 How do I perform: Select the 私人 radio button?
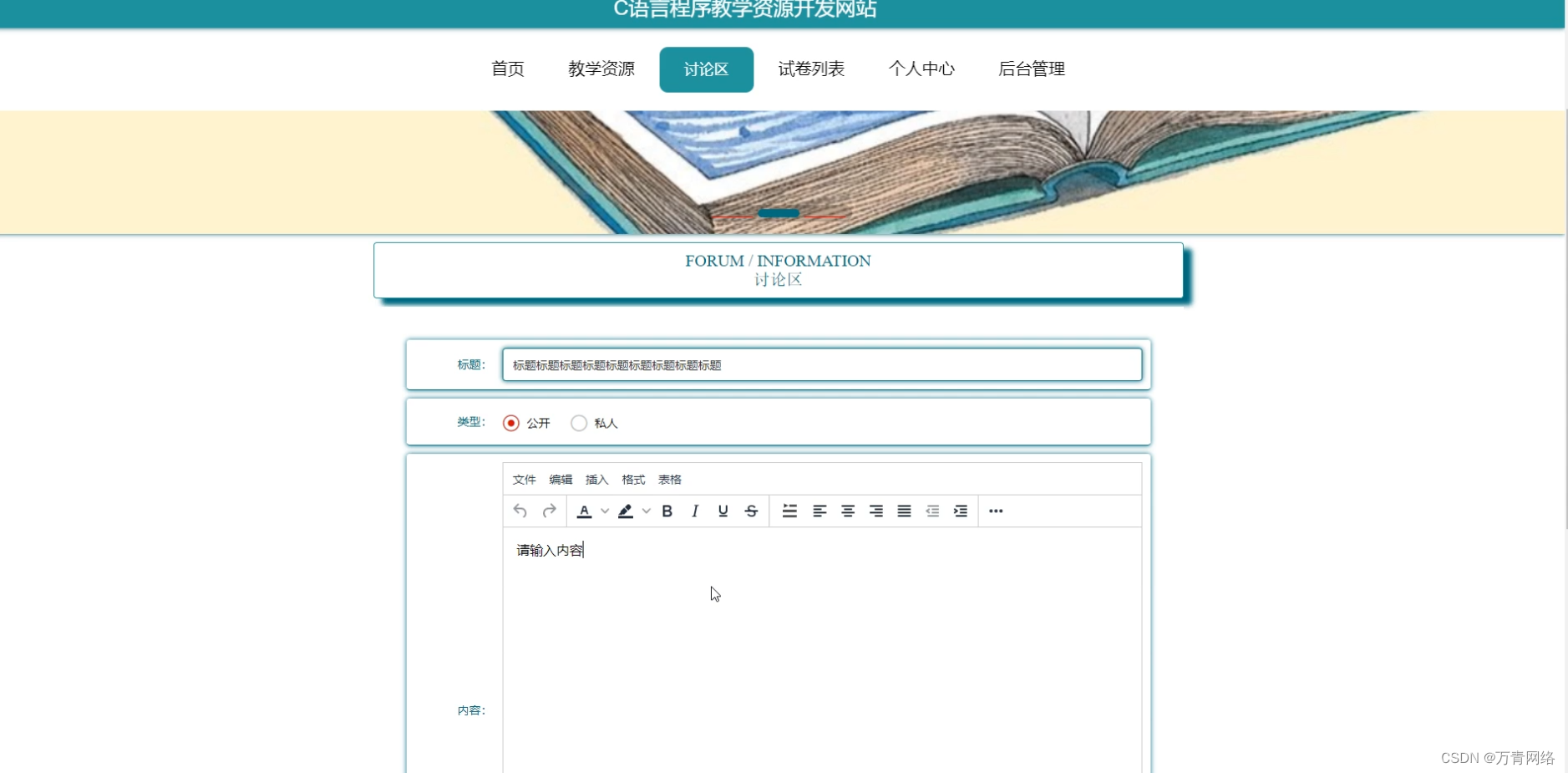click(578, 423)
